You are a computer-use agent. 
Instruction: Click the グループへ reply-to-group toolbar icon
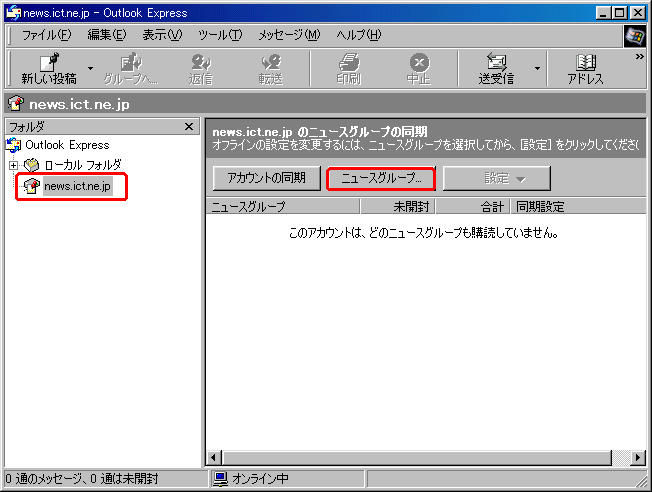(x=131, y=69)
